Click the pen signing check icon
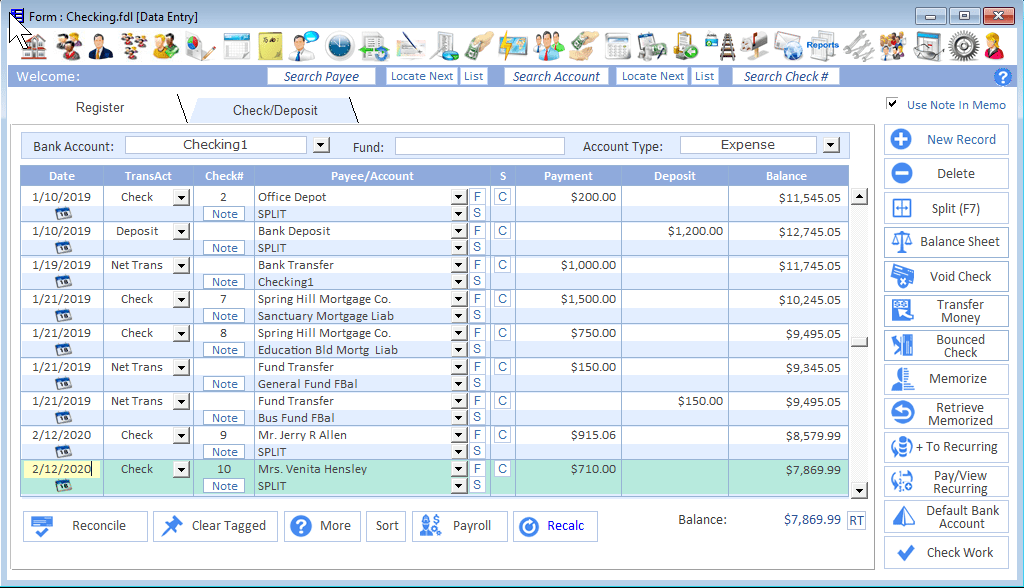 (410, 46)
